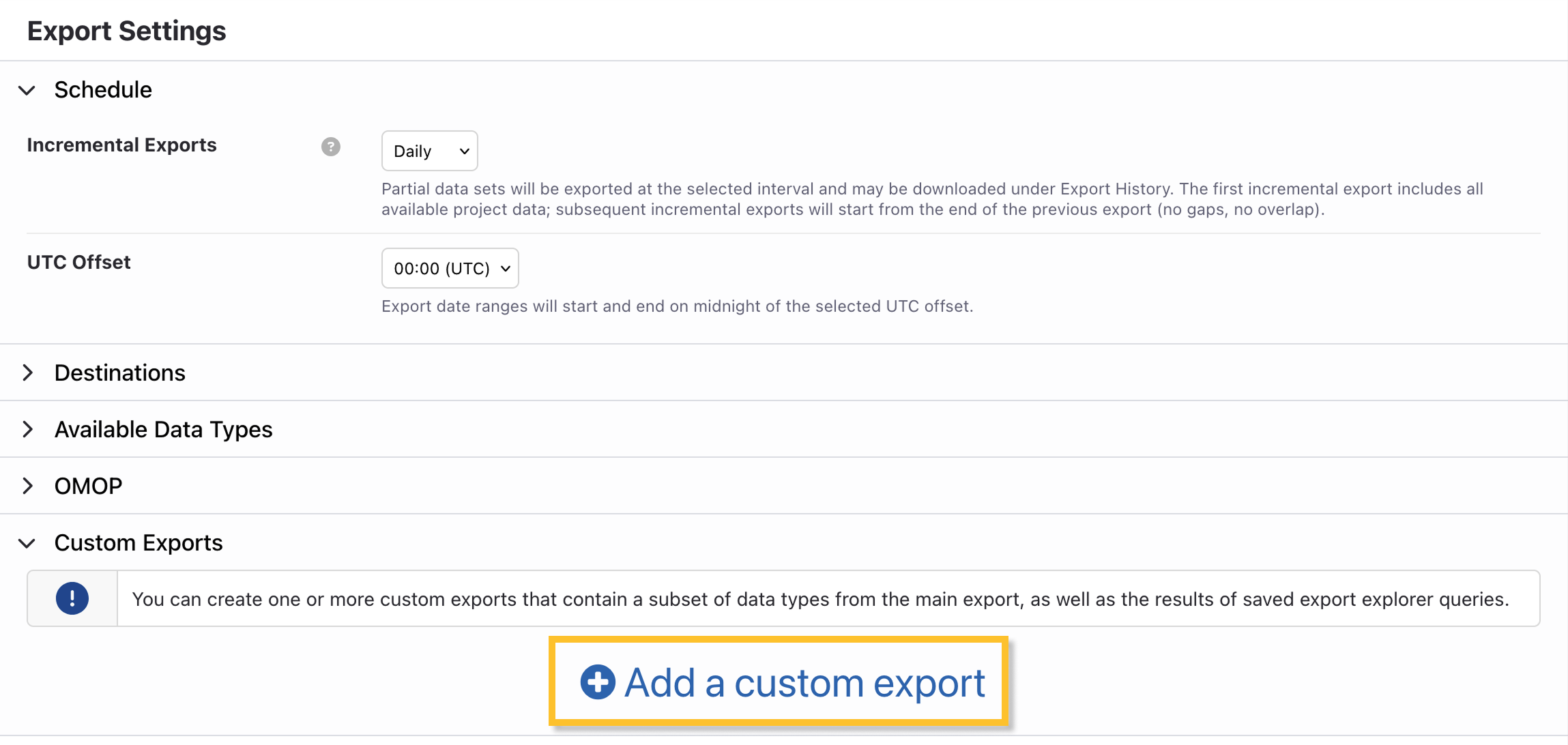Collapse Schedule using its chevron arrow
Image resolution: width=1568 pixels, height=745 pixels.
pos(27,90)
